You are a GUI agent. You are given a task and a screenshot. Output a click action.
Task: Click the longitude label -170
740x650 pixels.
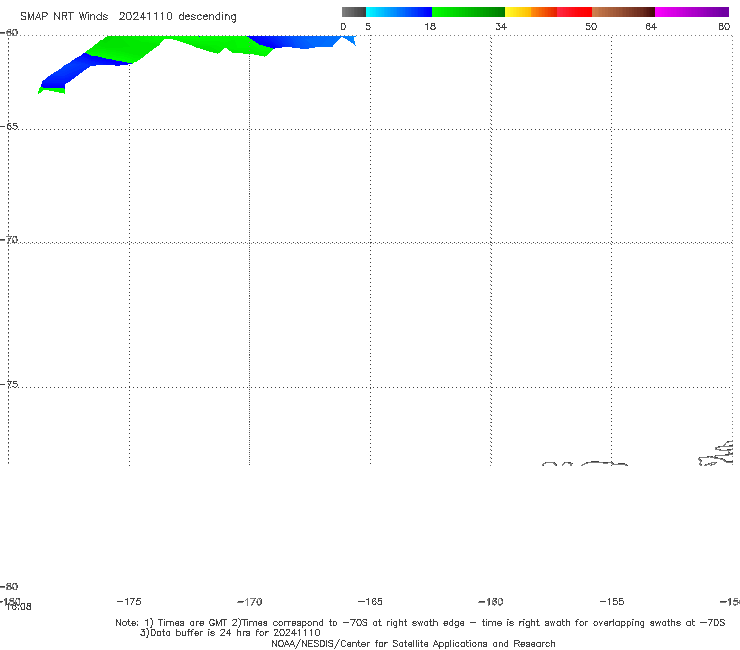[249, 601]
